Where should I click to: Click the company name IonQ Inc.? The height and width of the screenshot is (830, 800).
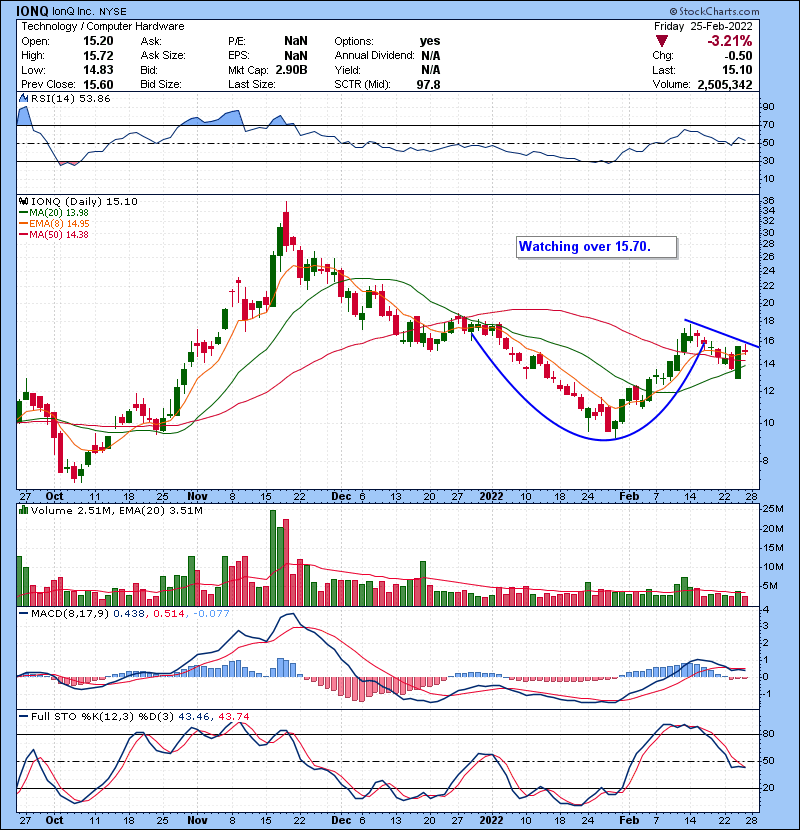[x=74, y=12]
